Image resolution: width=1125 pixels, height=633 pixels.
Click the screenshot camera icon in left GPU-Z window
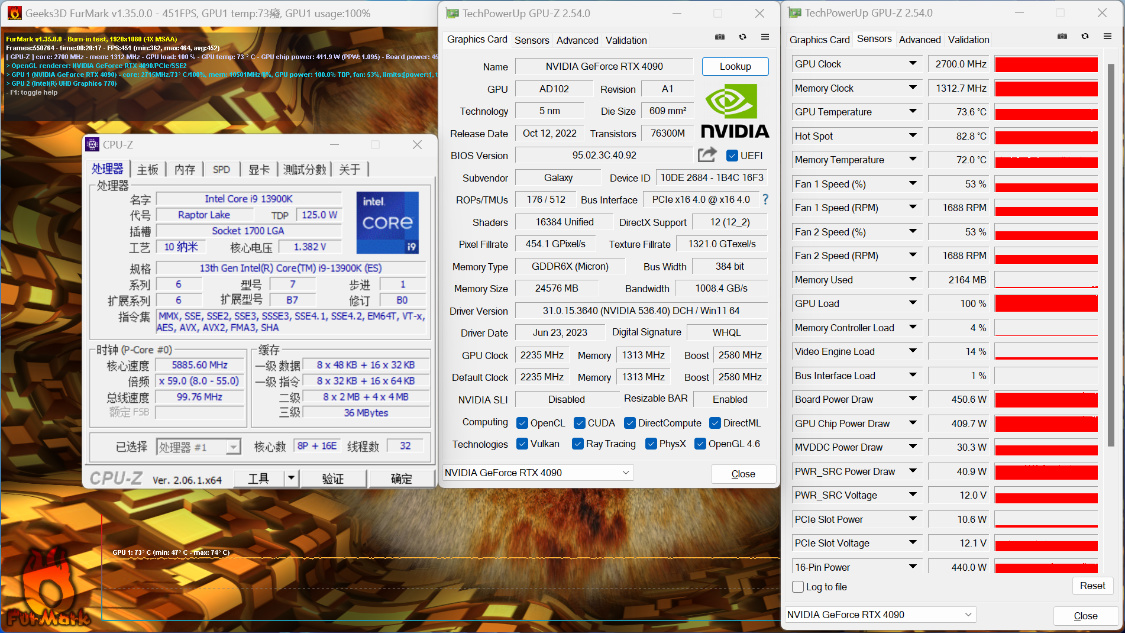[720, 37]
